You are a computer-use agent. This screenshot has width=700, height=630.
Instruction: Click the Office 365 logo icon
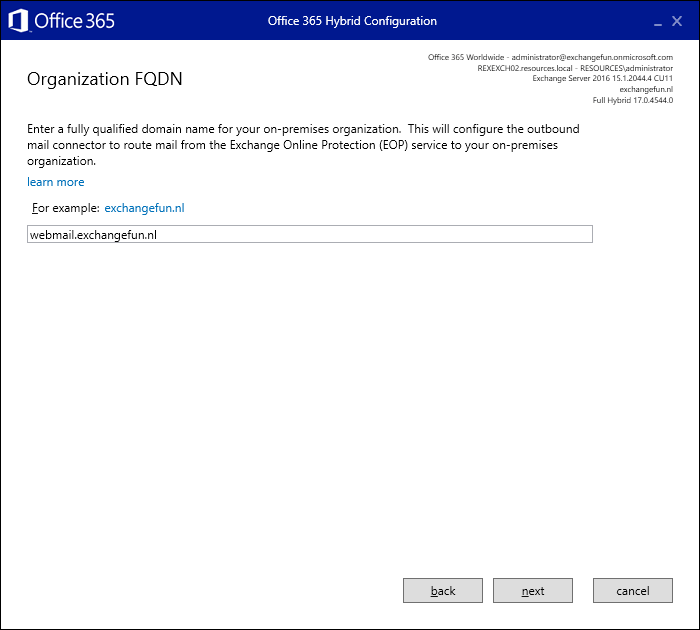(18, 20)
